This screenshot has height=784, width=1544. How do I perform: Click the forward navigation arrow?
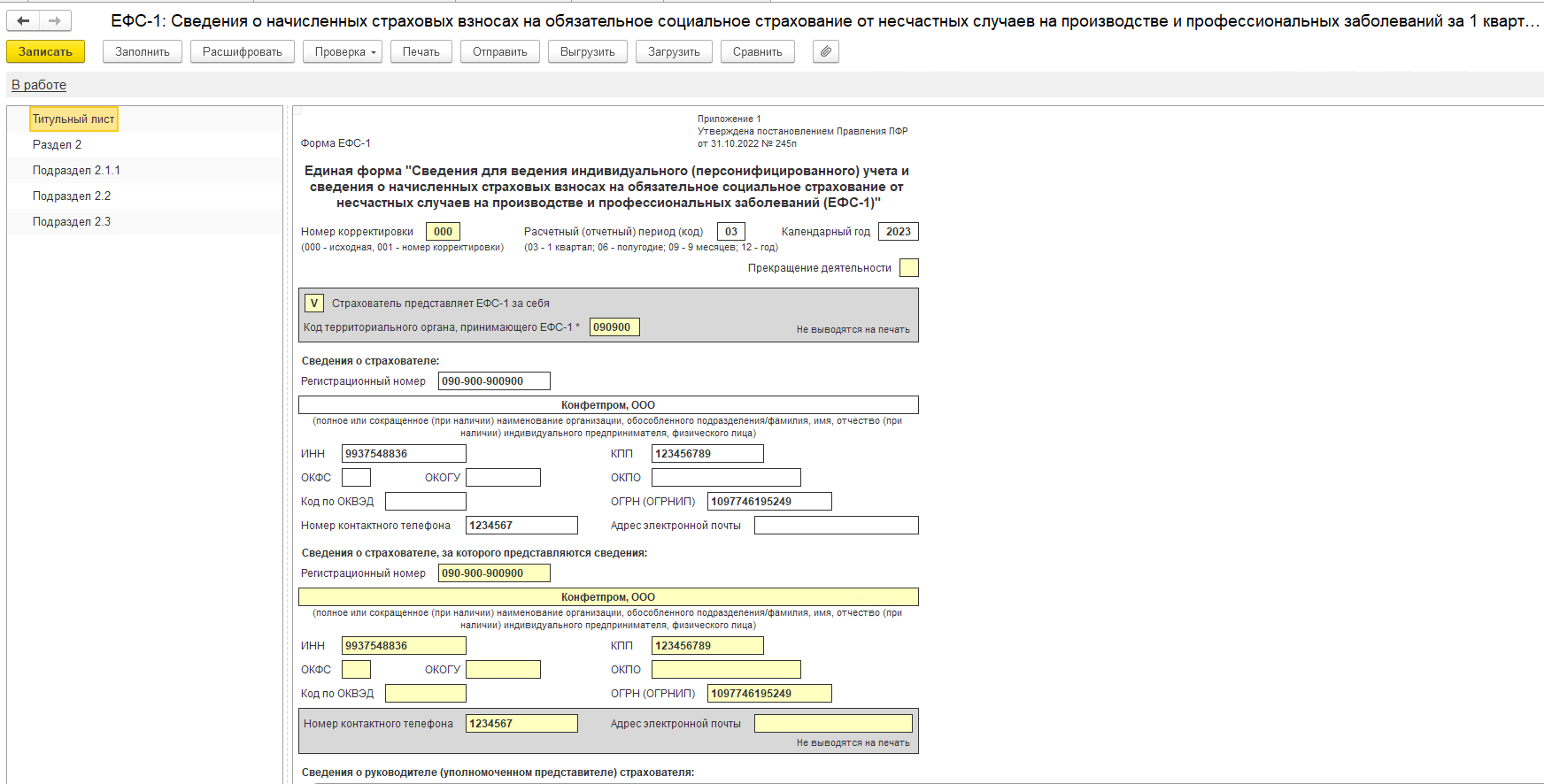pos(55,20)
